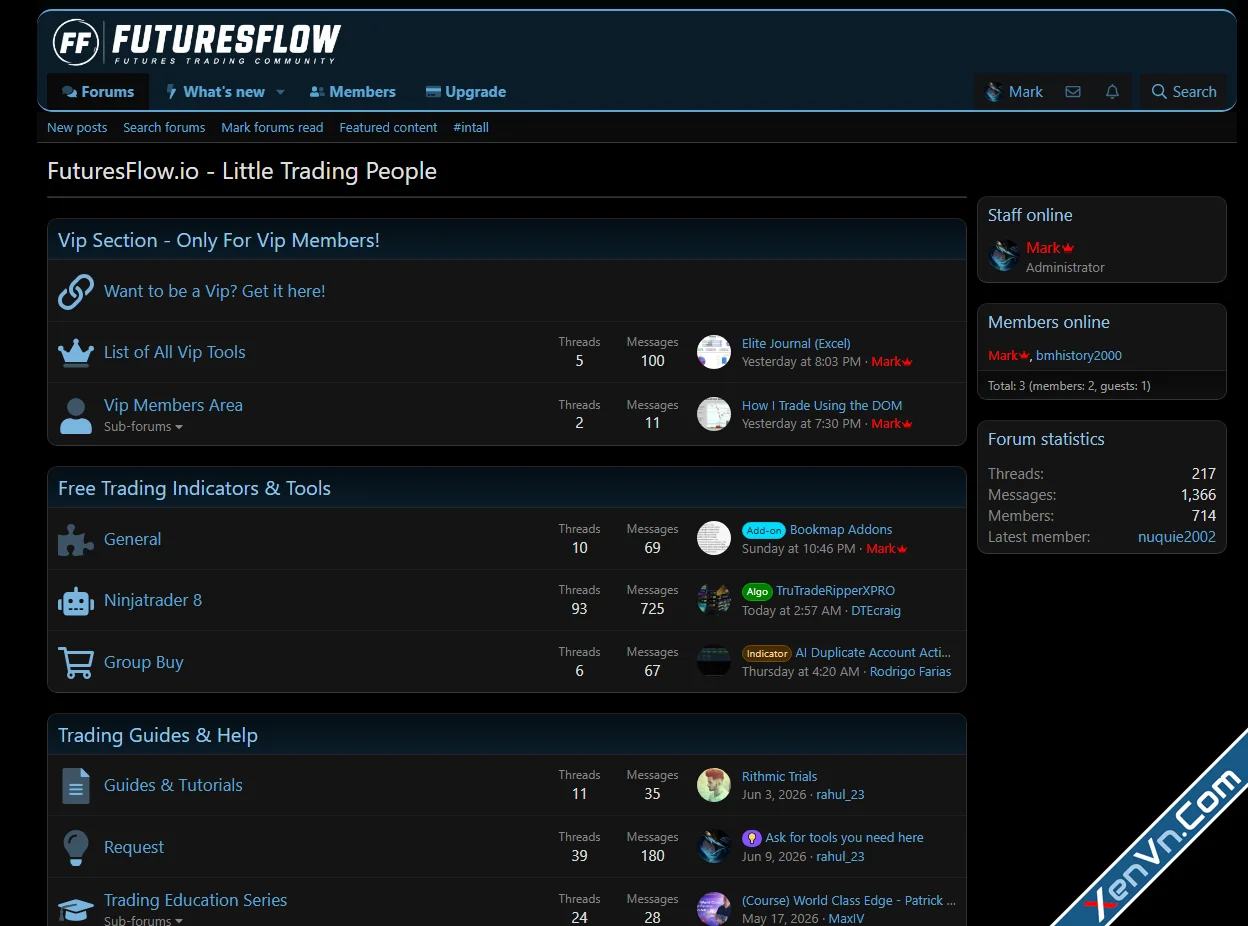This screenshot has width=1248, height=926.
Task: Open the Forums tab
Action: tap(98, 91)
